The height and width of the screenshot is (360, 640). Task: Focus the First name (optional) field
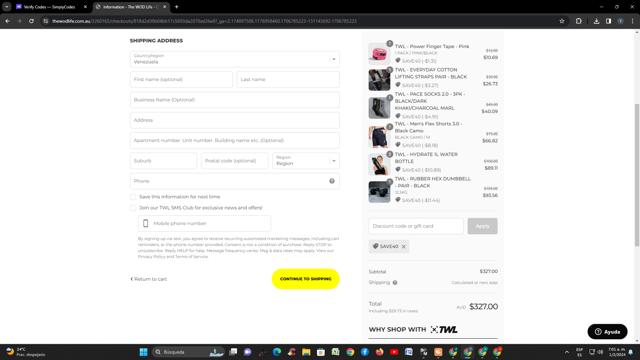181,79
